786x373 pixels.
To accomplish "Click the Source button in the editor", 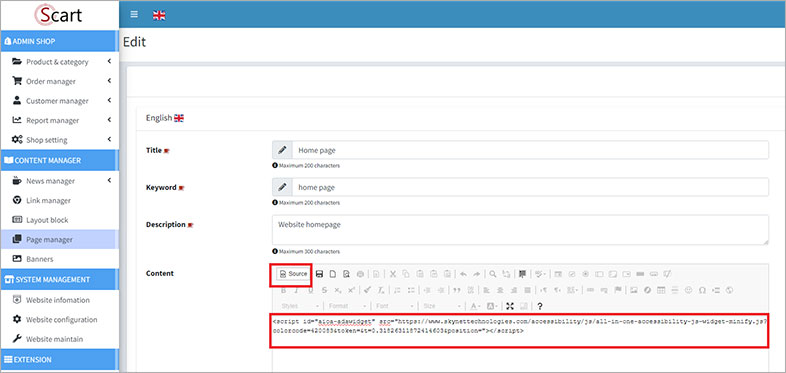I will [292, 274].
